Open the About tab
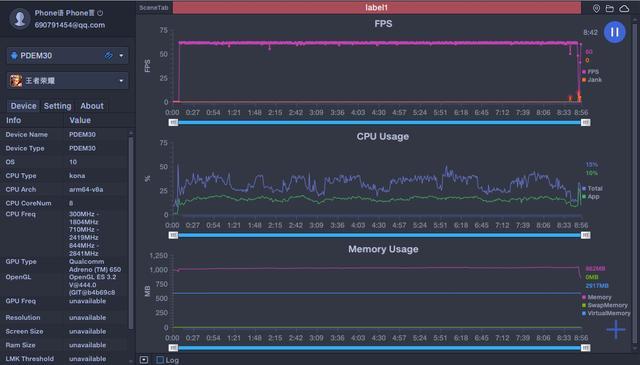This screenshot has width=640, height=365. (92, 106)
